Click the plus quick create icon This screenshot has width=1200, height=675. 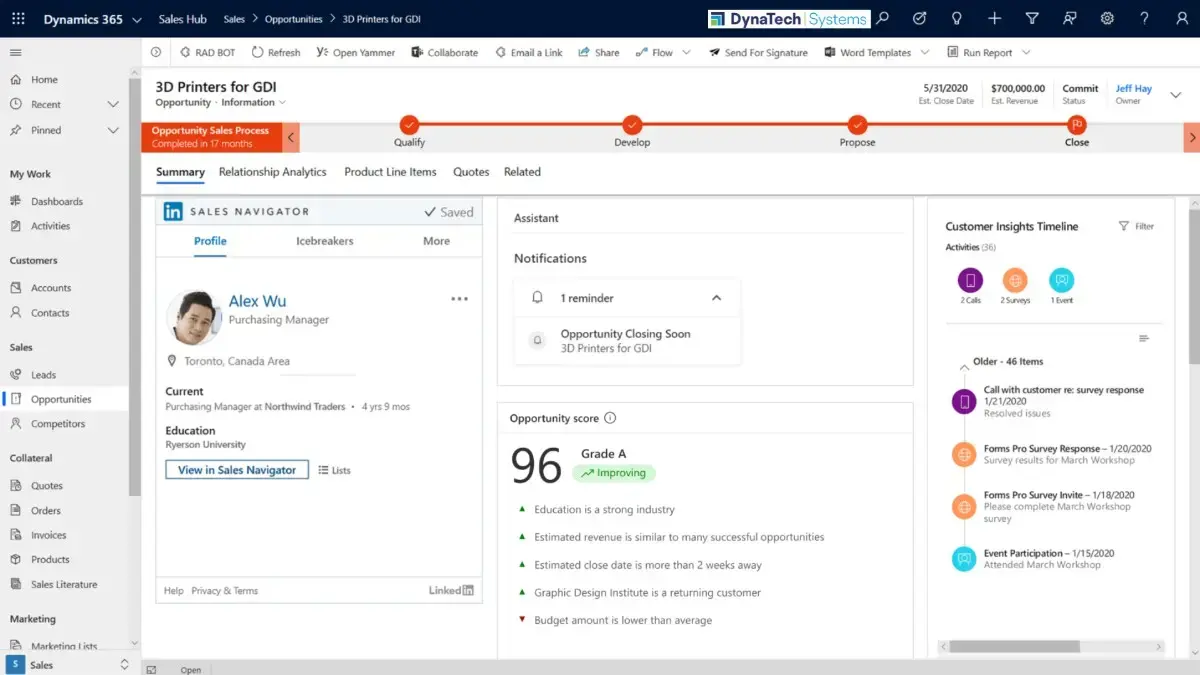(994, 18)
